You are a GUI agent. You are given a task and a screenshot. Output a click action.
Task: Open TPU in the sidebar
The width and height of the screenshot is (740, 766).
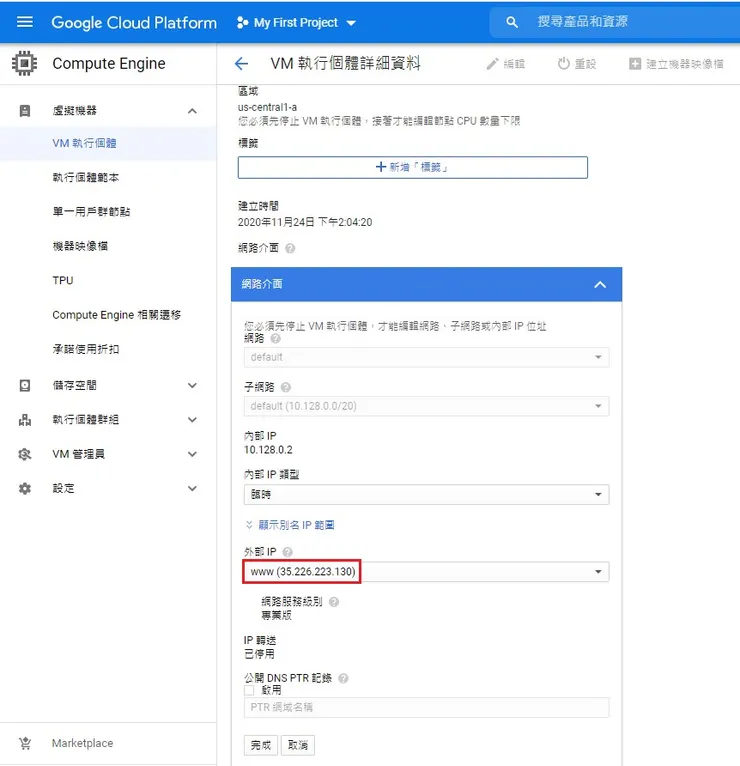(x=63, y=280)
